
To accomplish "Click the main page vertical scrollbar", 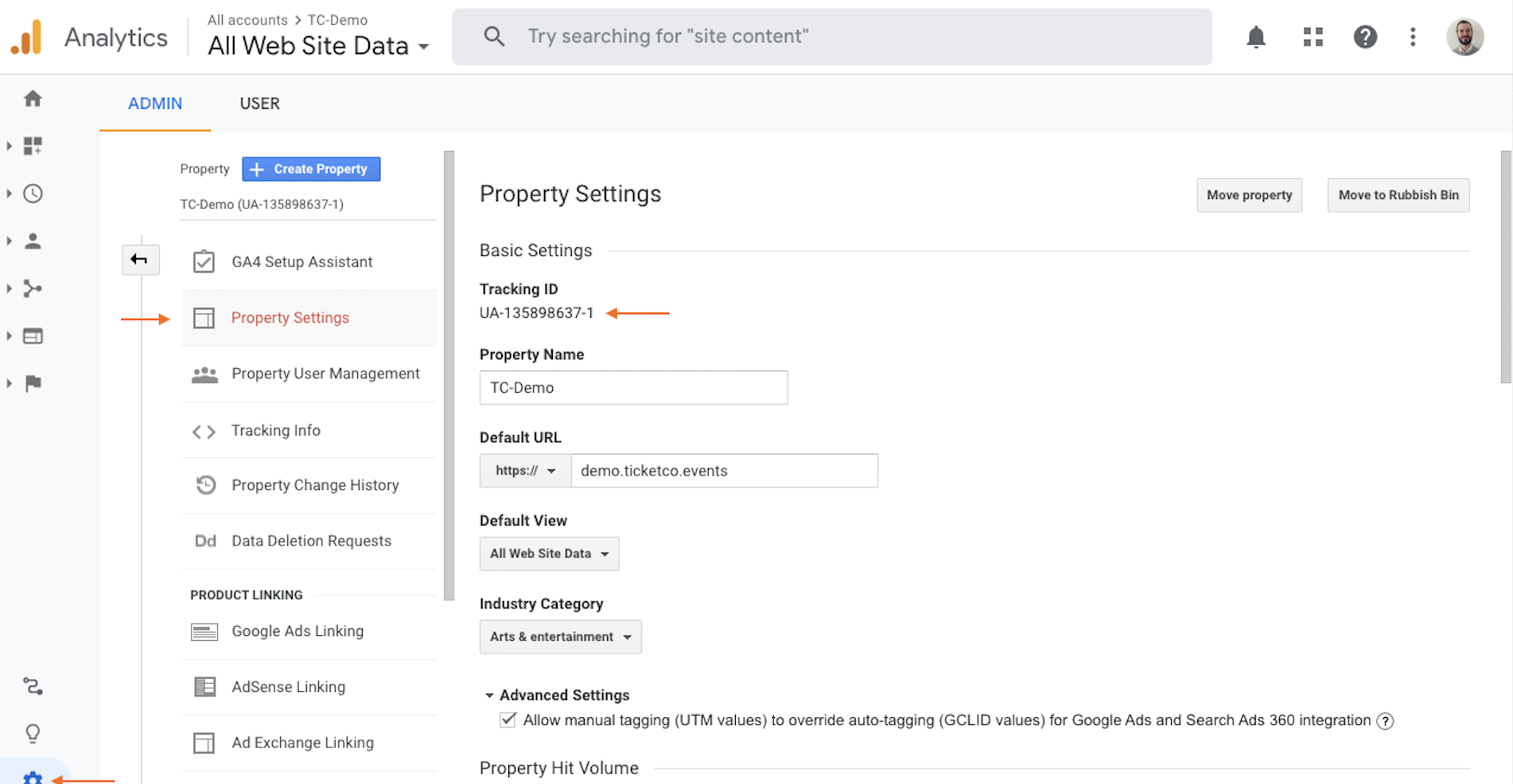I will [x=1505, y=267].
